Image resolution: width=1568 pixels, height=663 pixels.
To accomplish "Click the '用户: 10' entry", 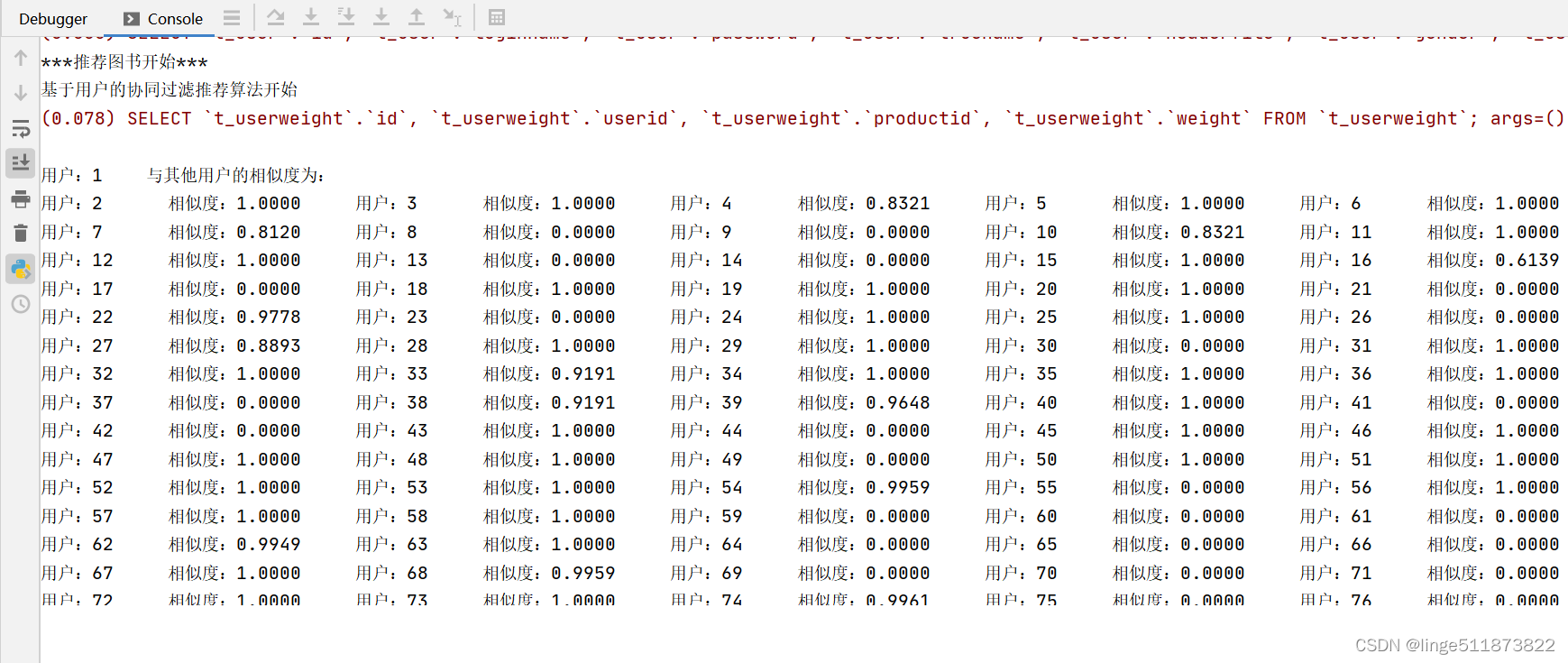I will pyautogui.click(x=1021, y=232).
